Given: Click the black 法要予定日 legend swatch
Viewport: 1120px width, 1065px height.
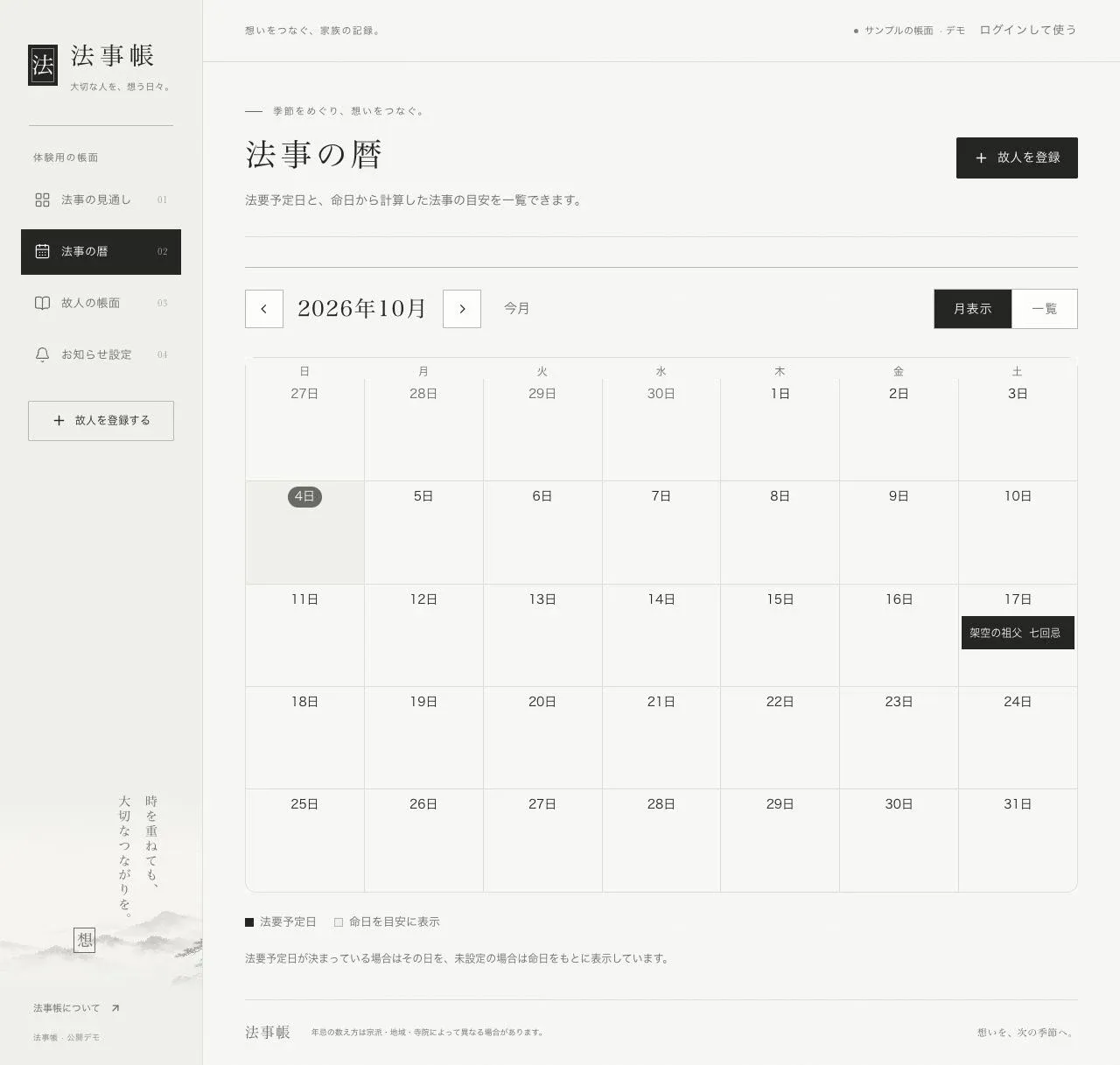Looking at the screenshot, I should [x=249, y=922].
